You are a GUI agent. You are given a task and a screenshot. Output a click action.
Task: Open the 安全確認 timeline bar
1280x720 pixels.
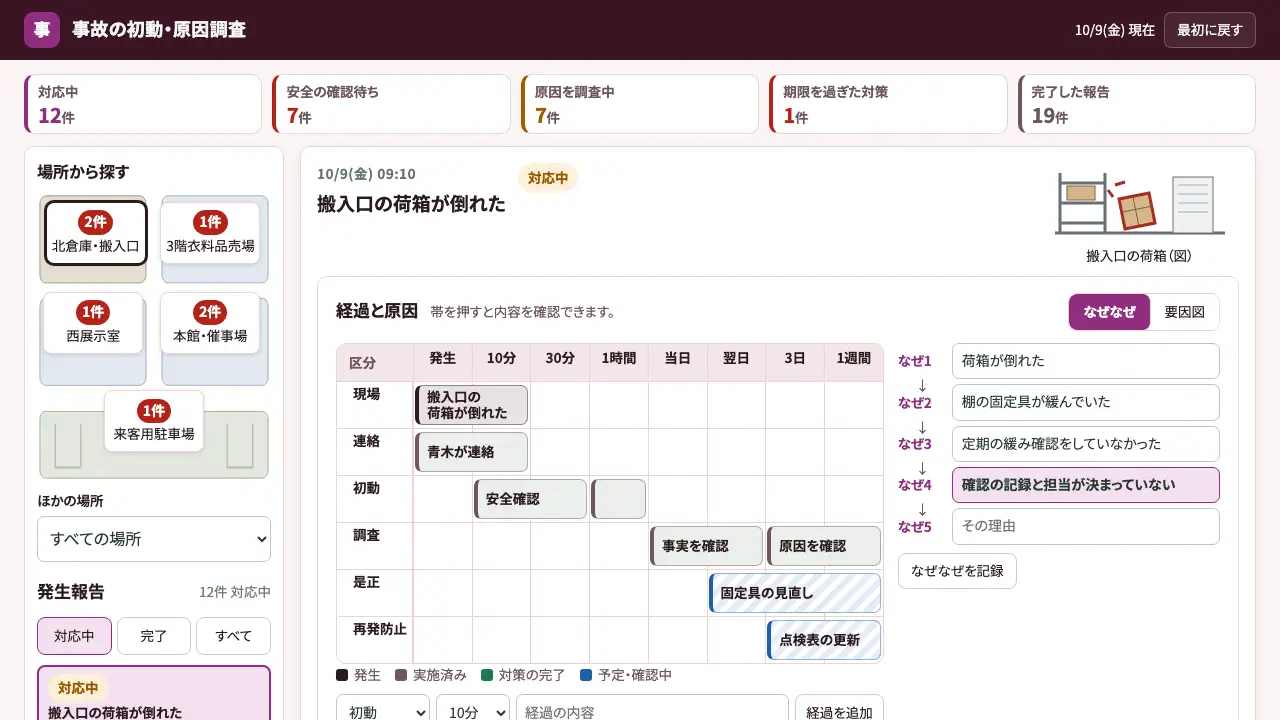click(530, 499)
